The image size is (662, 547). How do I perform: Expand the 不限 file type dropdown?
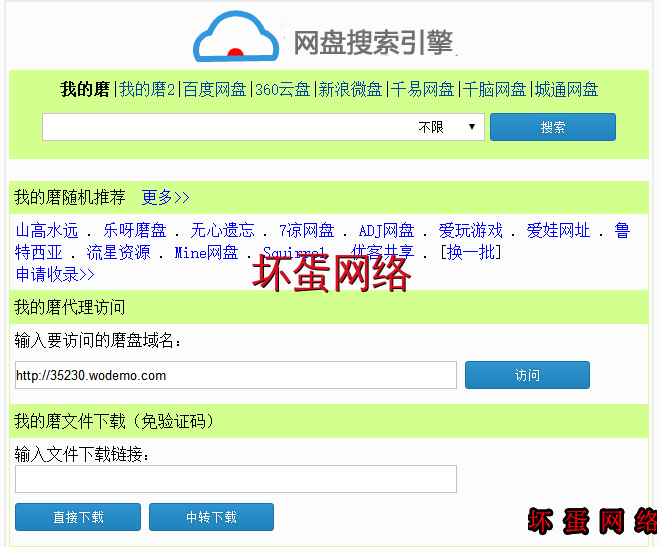pos(449,127)
